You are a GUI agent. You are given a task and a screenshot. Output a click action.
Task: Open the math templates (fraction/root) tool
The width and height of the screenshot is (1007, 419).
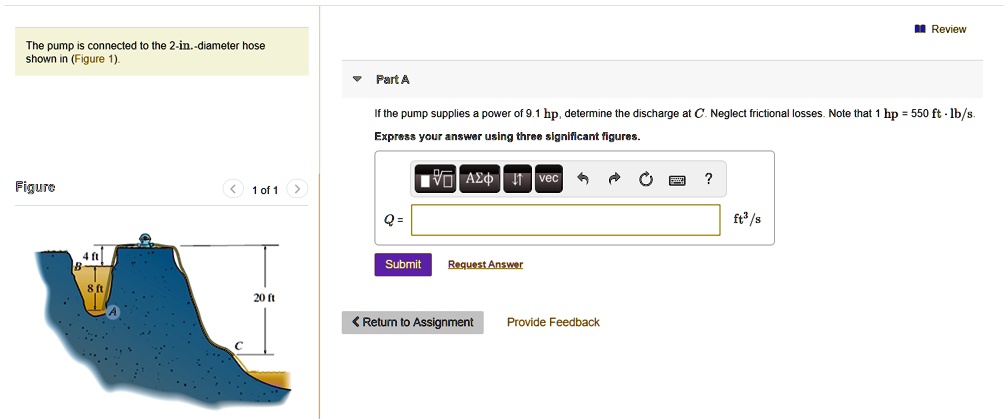pyautogui.click(x=436, y=180)
